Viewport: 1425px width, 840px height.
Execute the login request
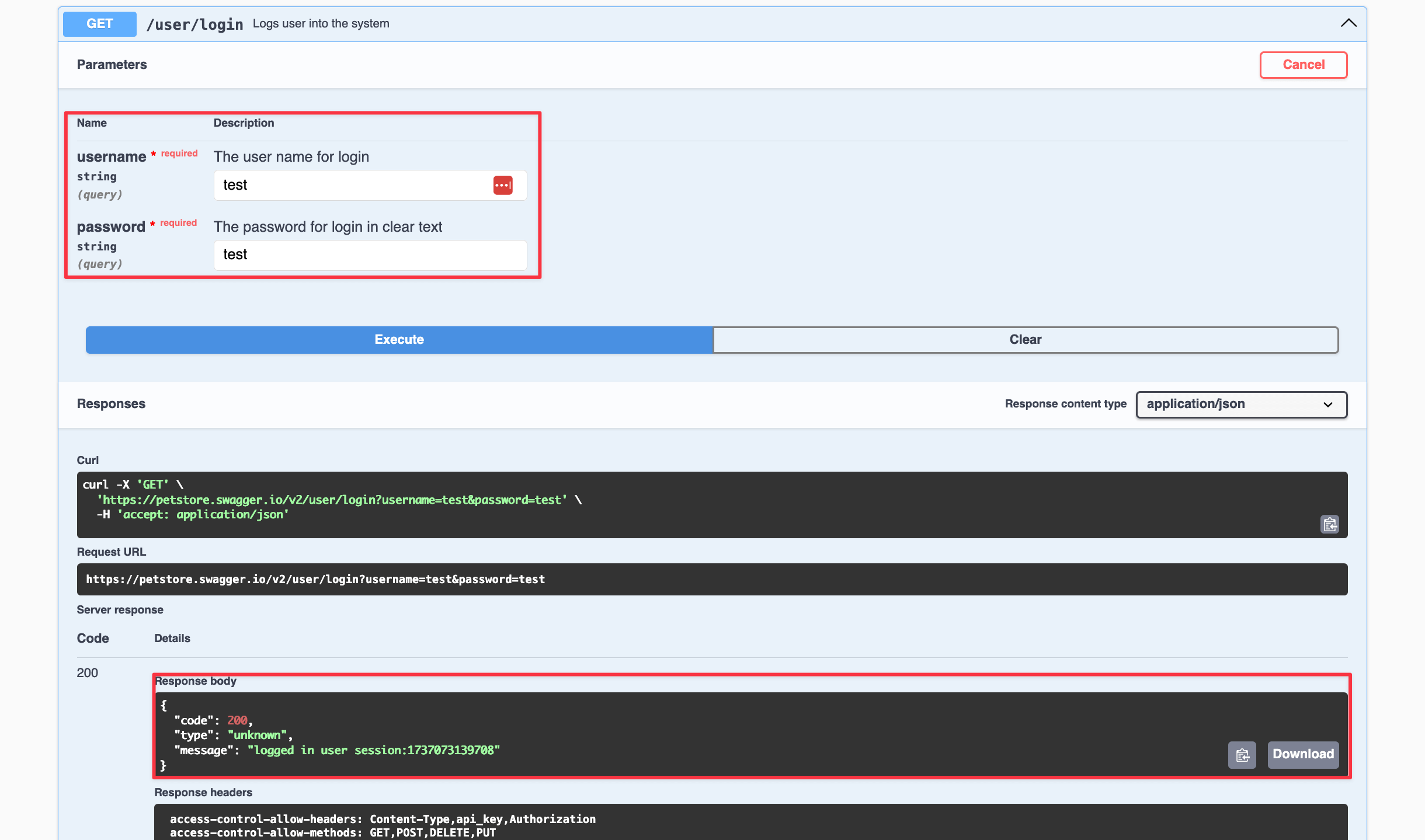click(x=399, y=339)
